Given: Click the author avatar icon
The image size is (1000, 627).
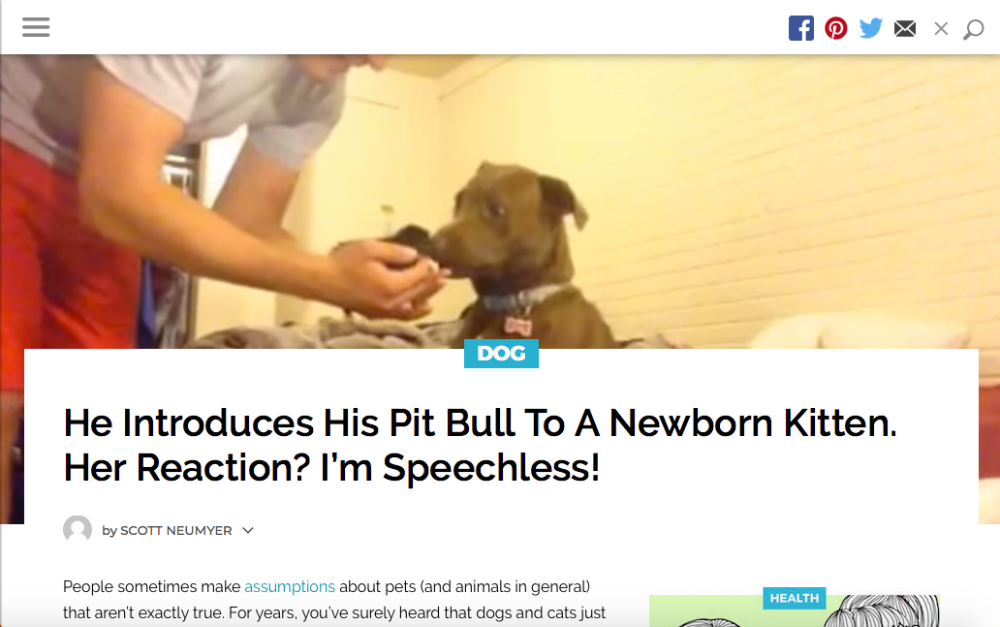Looking at the screenshot, I should tap(77, 529).
